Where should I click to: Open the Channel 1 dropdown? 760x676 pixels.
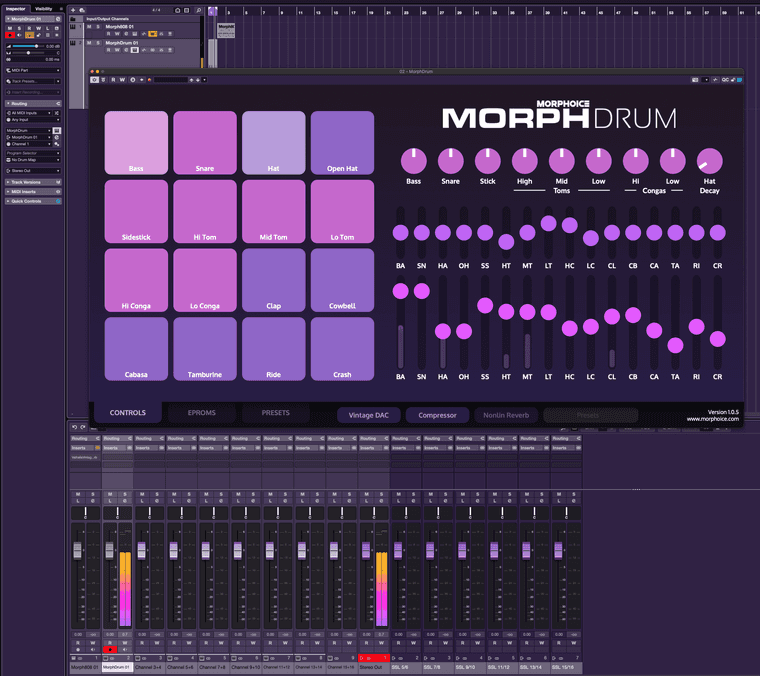click(29, 144)
